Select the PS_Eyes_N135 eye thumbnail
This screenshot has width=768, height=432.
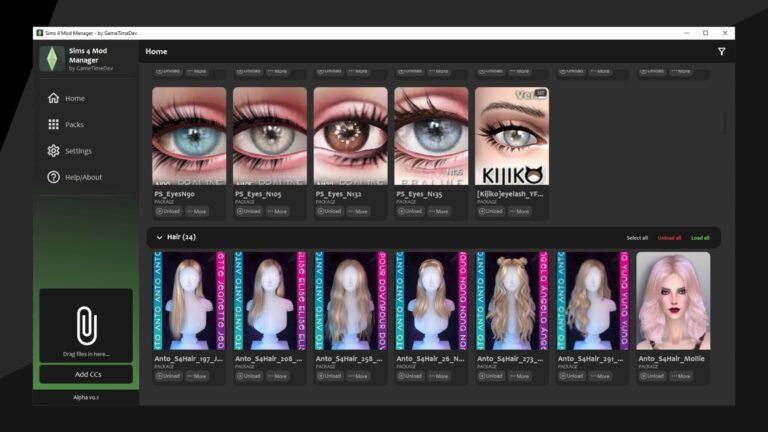(431, 135)
